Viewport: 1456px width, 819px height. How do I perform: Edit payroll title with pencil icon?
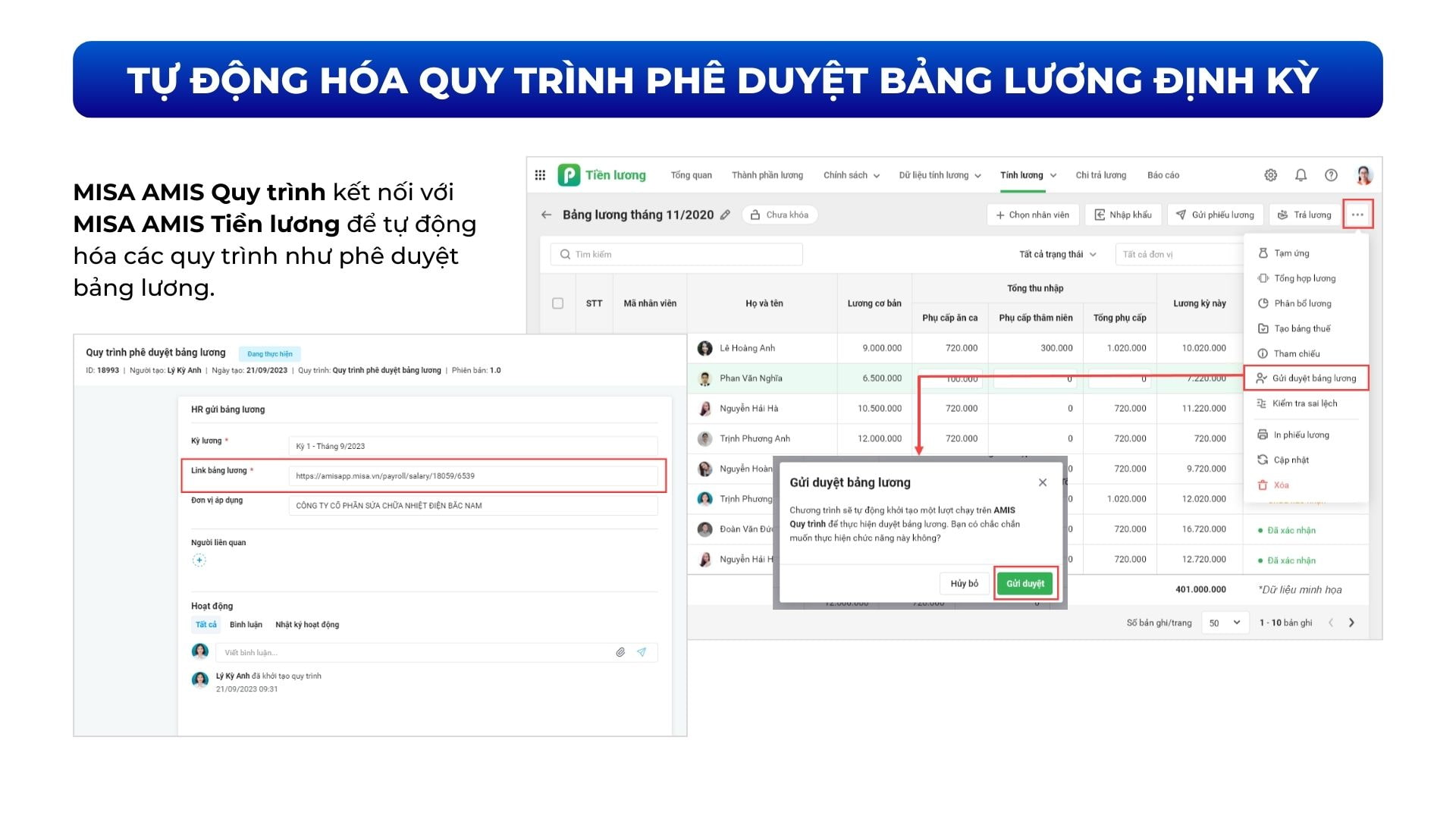point(725,215)
